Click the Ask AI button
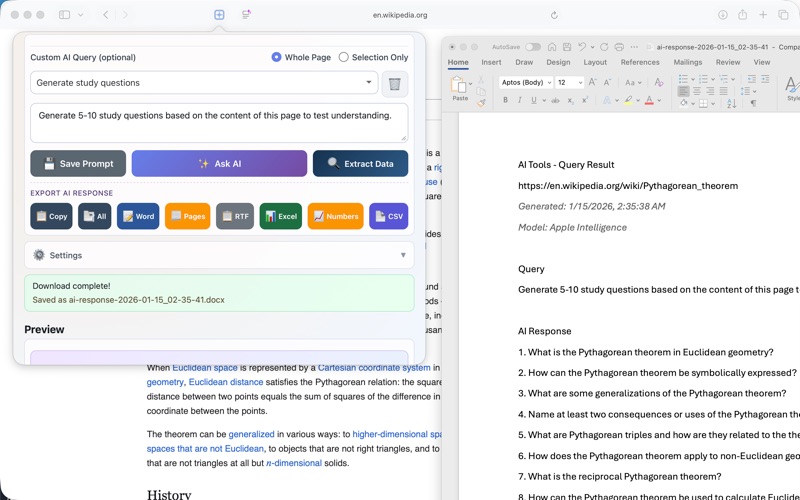This screenshot has width=800, height=500. [219, 163]
